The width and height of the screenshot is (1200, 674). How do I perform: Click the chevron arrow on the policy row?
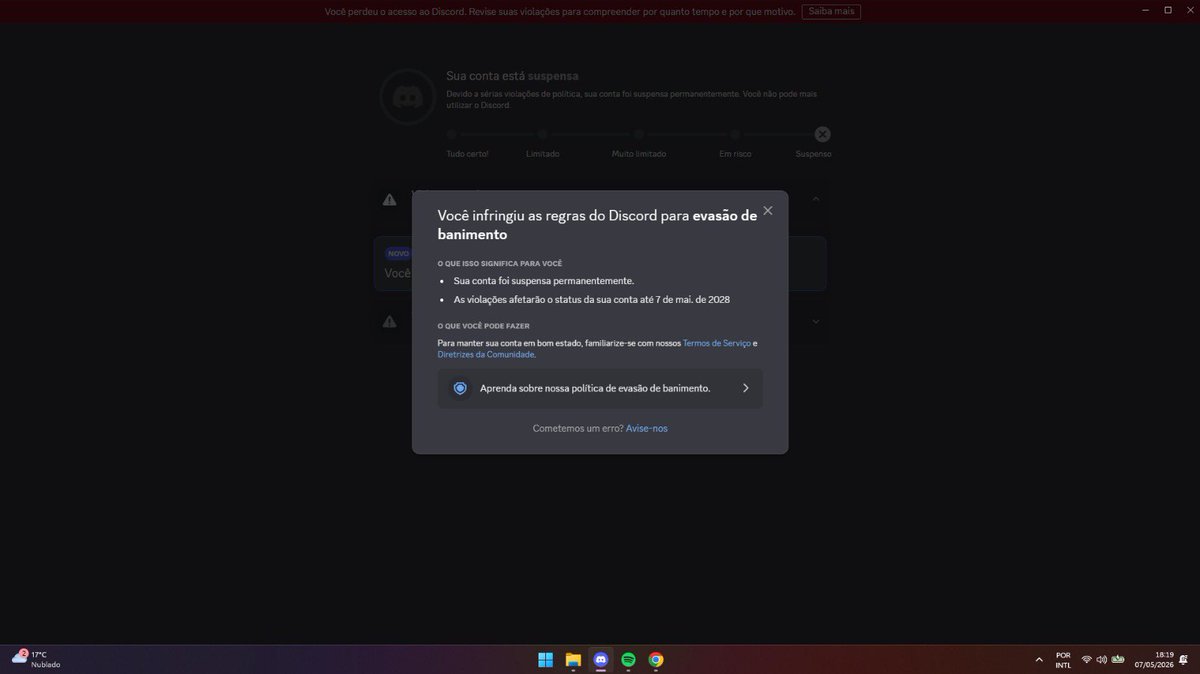pyautogui.click(x=745, y=388)
